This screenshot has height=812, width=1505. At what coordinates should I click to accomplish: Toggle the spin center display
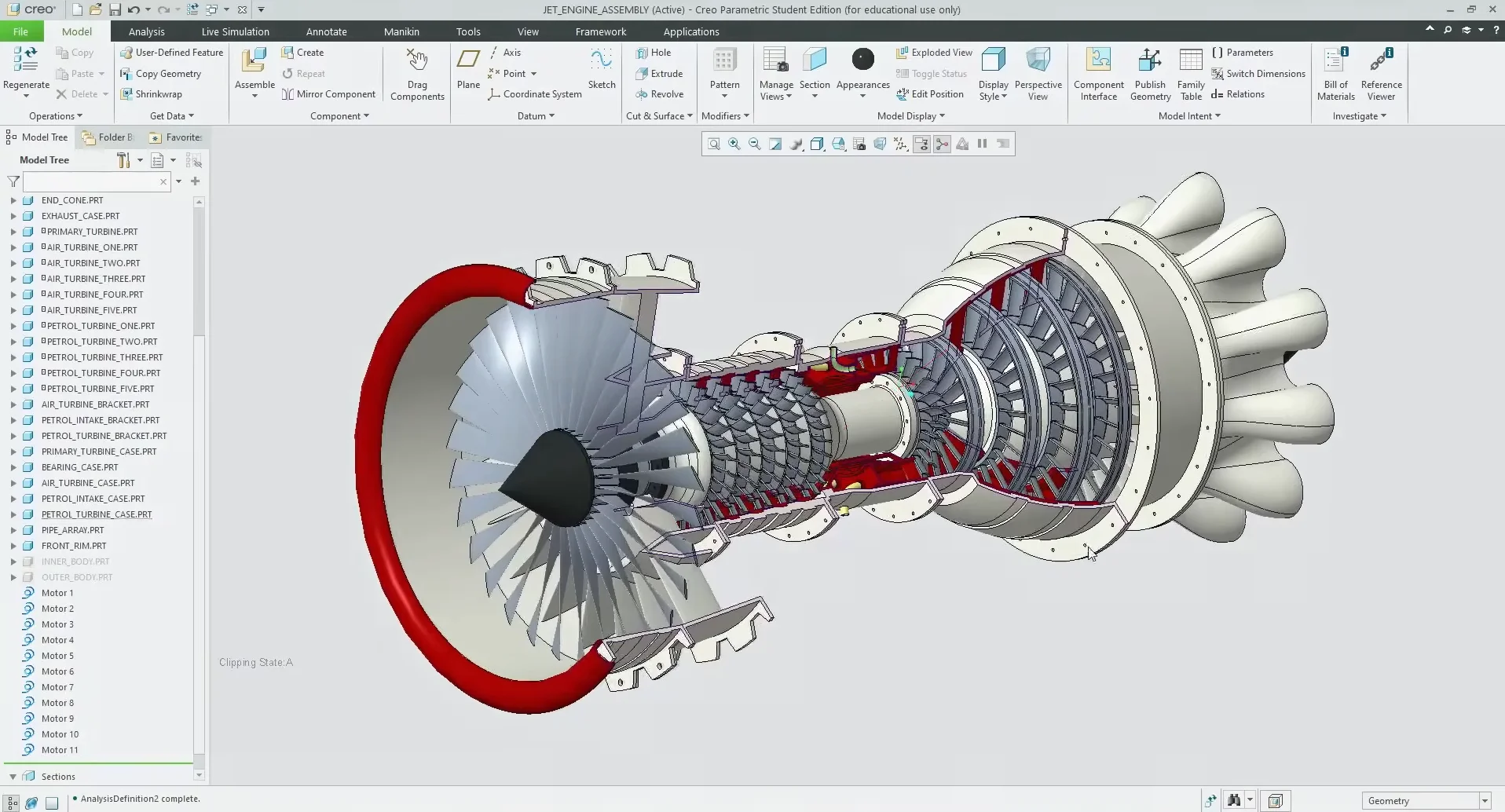pyautogui.click(x=941, y=144)
